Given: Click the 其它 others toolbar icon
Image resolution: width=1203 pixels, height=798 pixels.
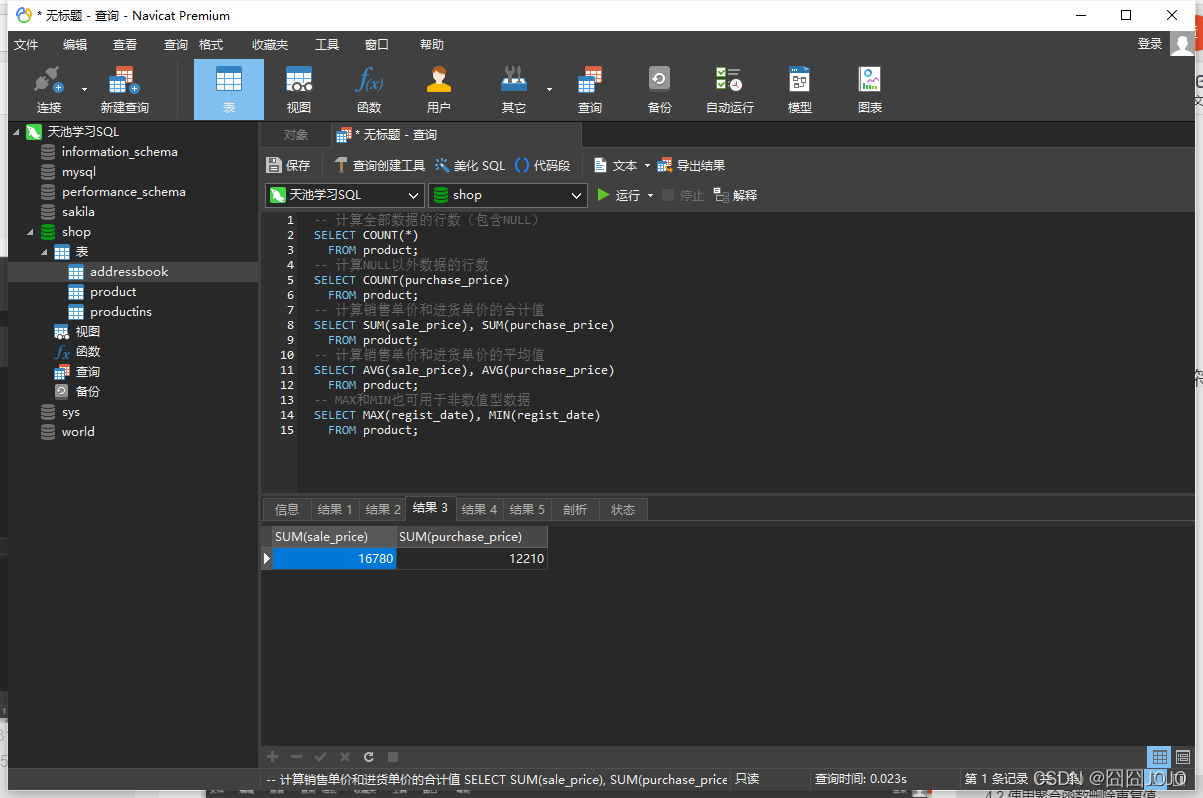Looking at the screenshot, I should click(514, 90).
